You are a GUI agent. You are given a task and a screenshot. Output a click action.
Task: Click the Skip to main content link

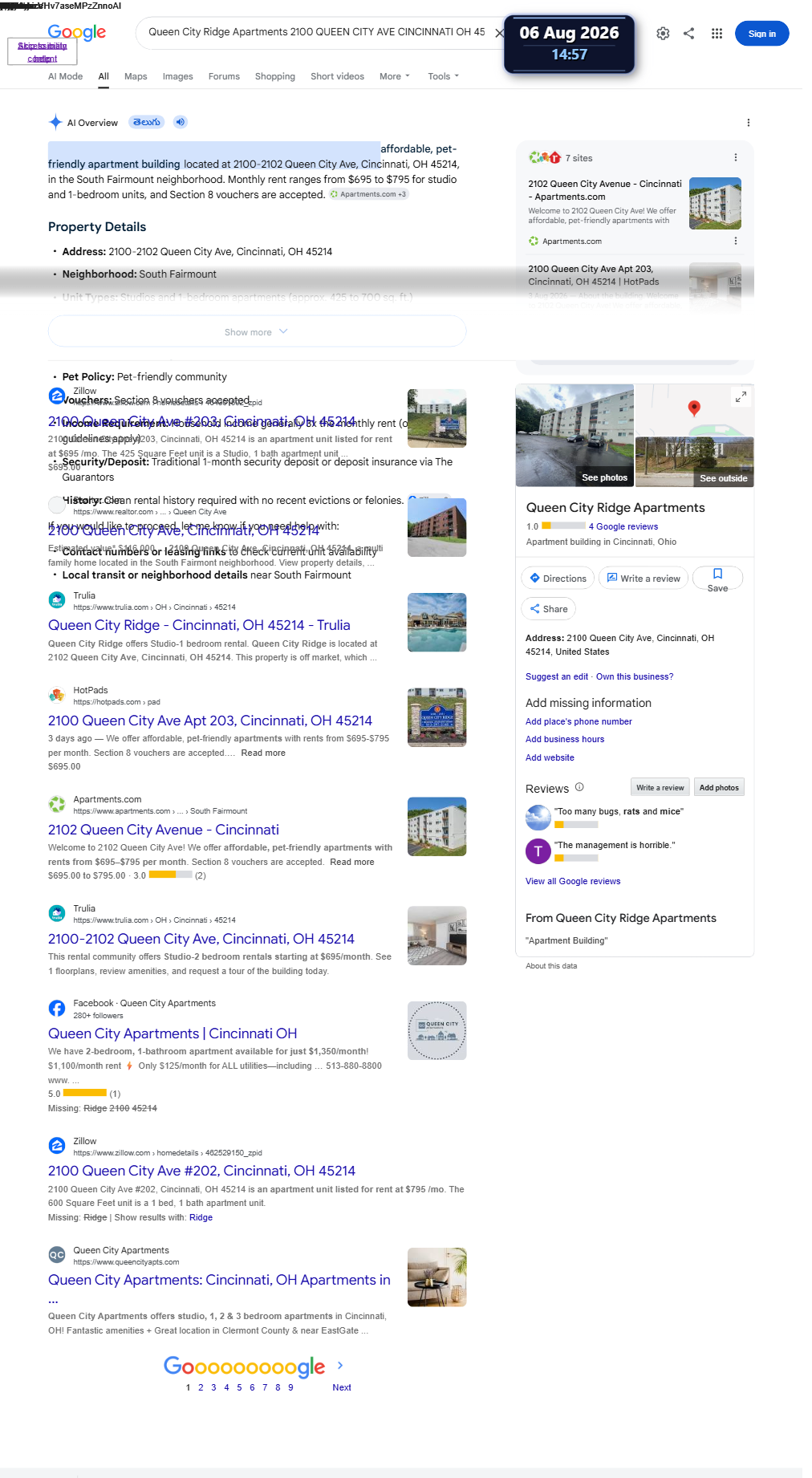point(43,51)
